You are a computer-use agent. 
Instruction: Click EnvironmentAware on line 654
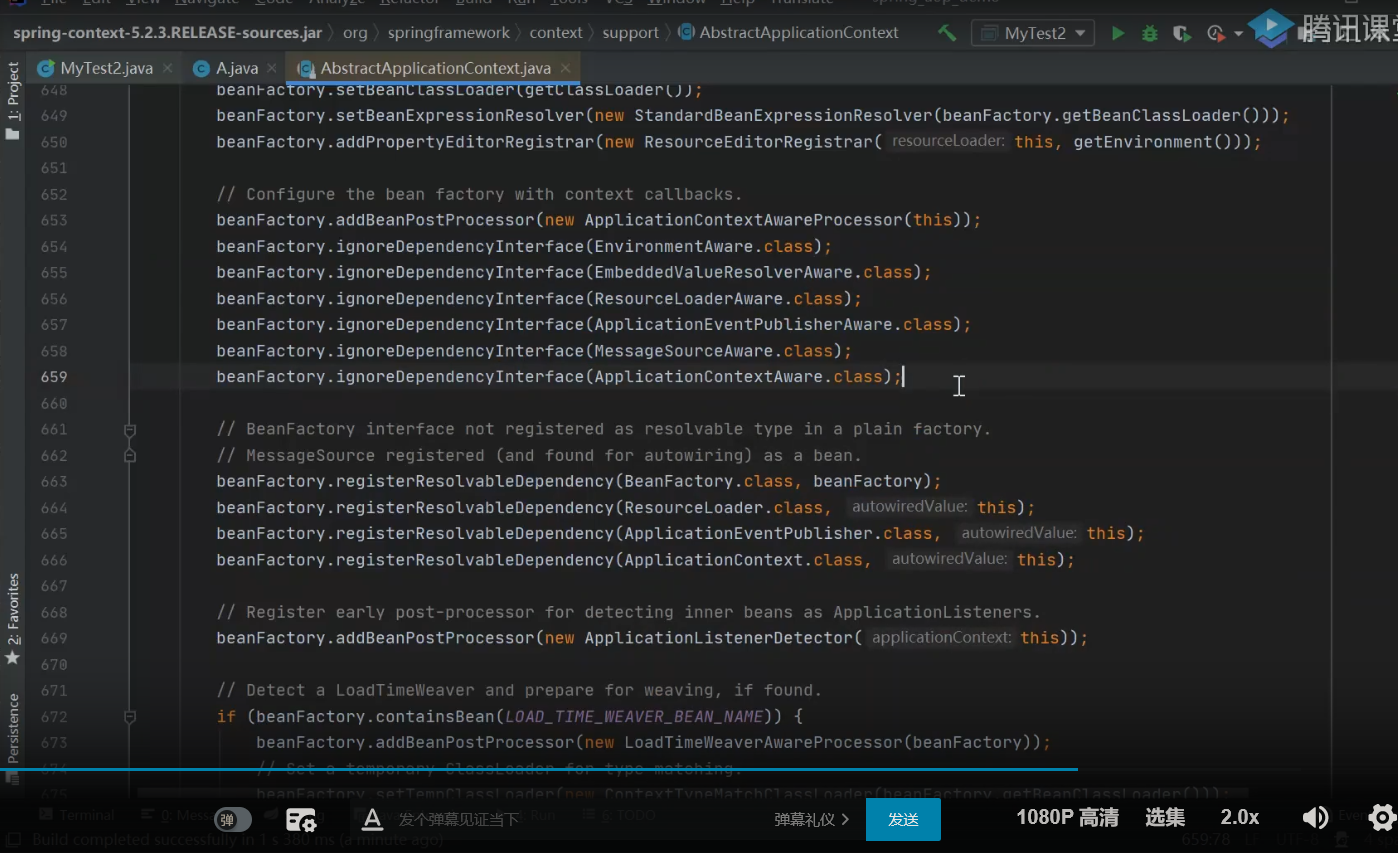point(673,246)
